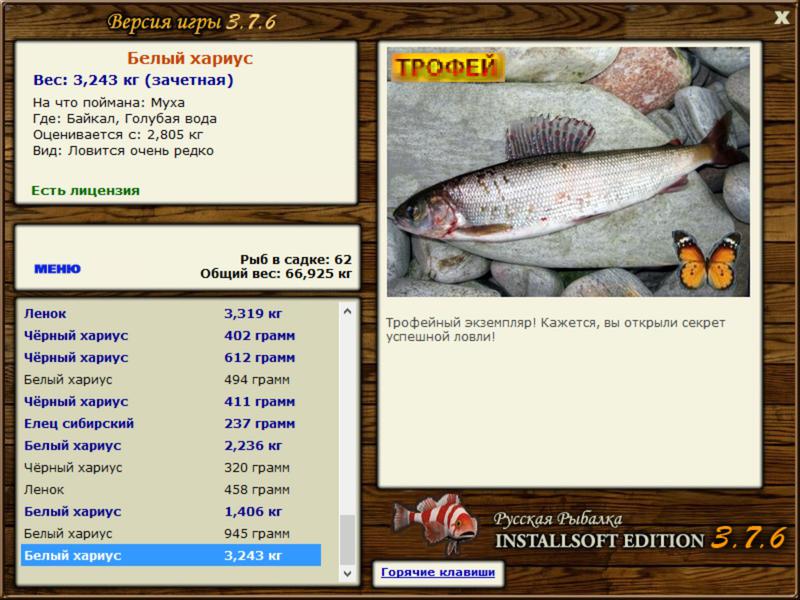
Task: Select the Чёрный хариус 411 грамм row
Action: point(171,402)
